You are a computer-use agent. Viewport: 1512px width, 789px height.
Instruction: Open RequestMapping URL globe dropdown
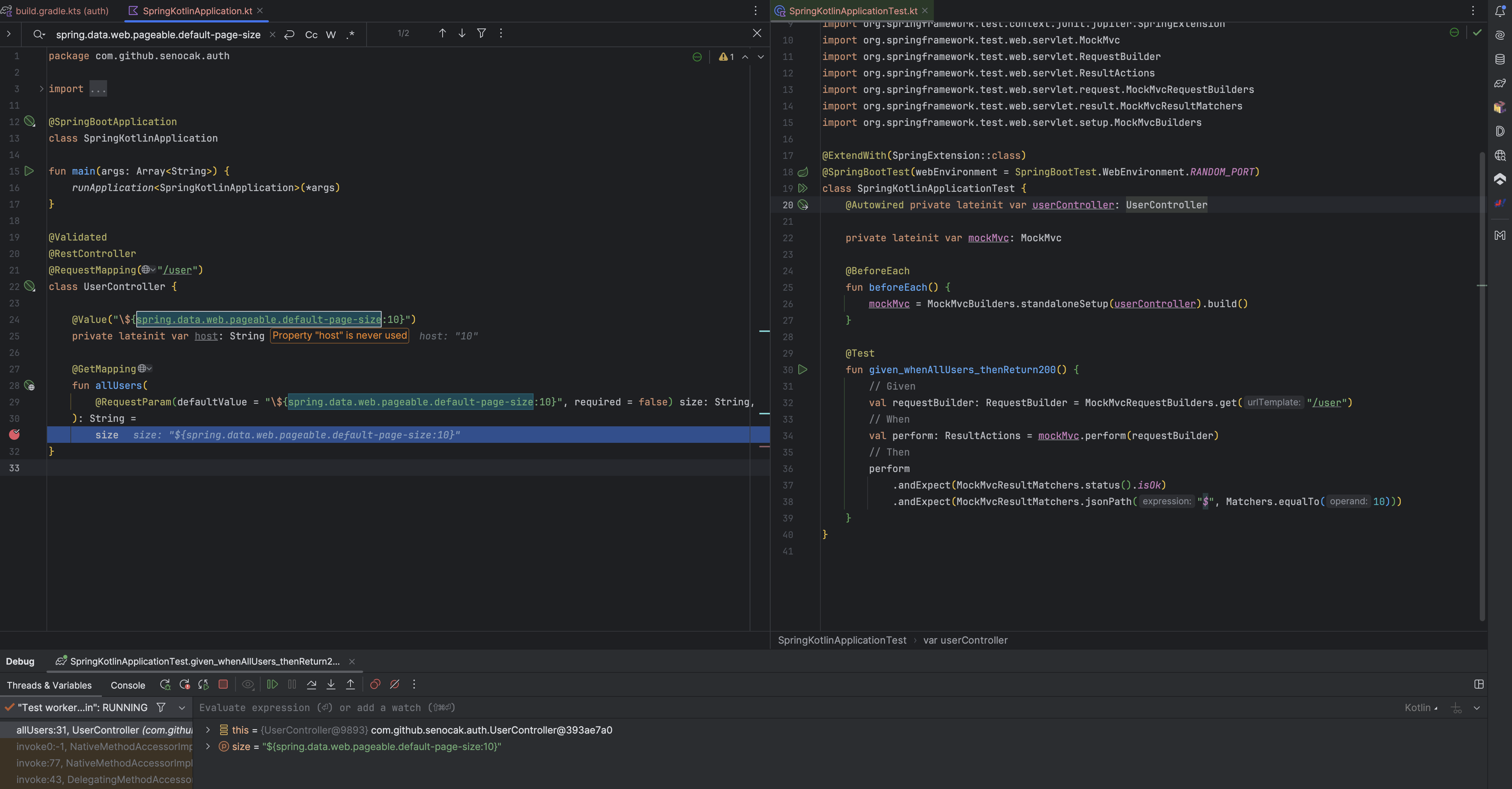click(x=148, y=270)
